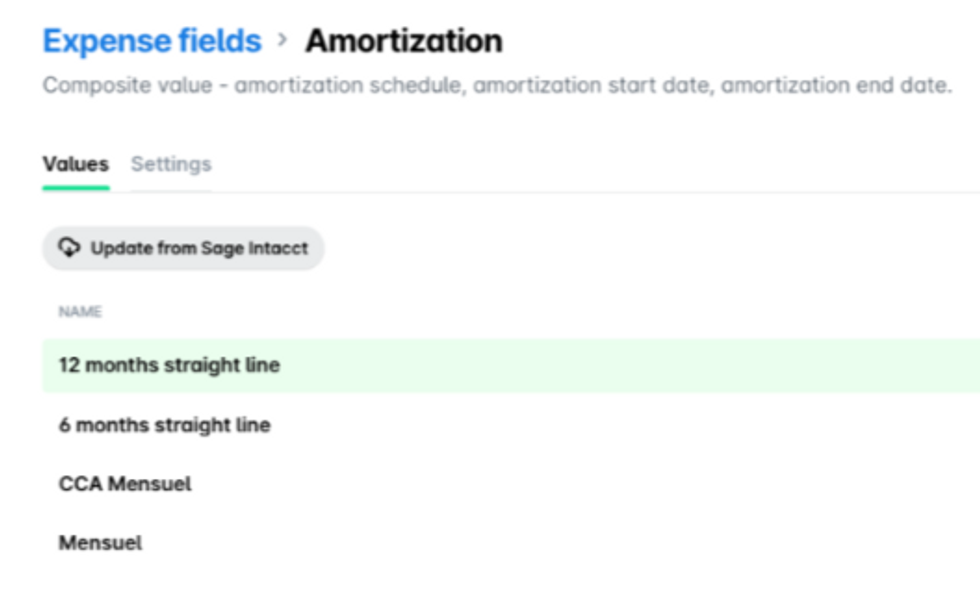Open the Expense fields breadcrumb link
Viewport: 980px width, 594px height.
tap(151, 41)
